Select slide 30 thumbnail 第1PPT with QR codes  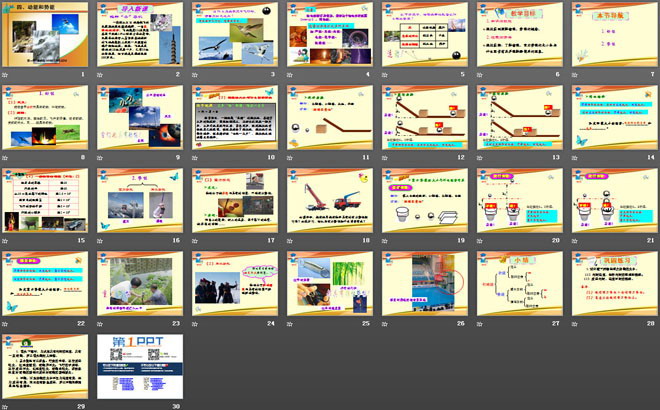pos(140,366)
